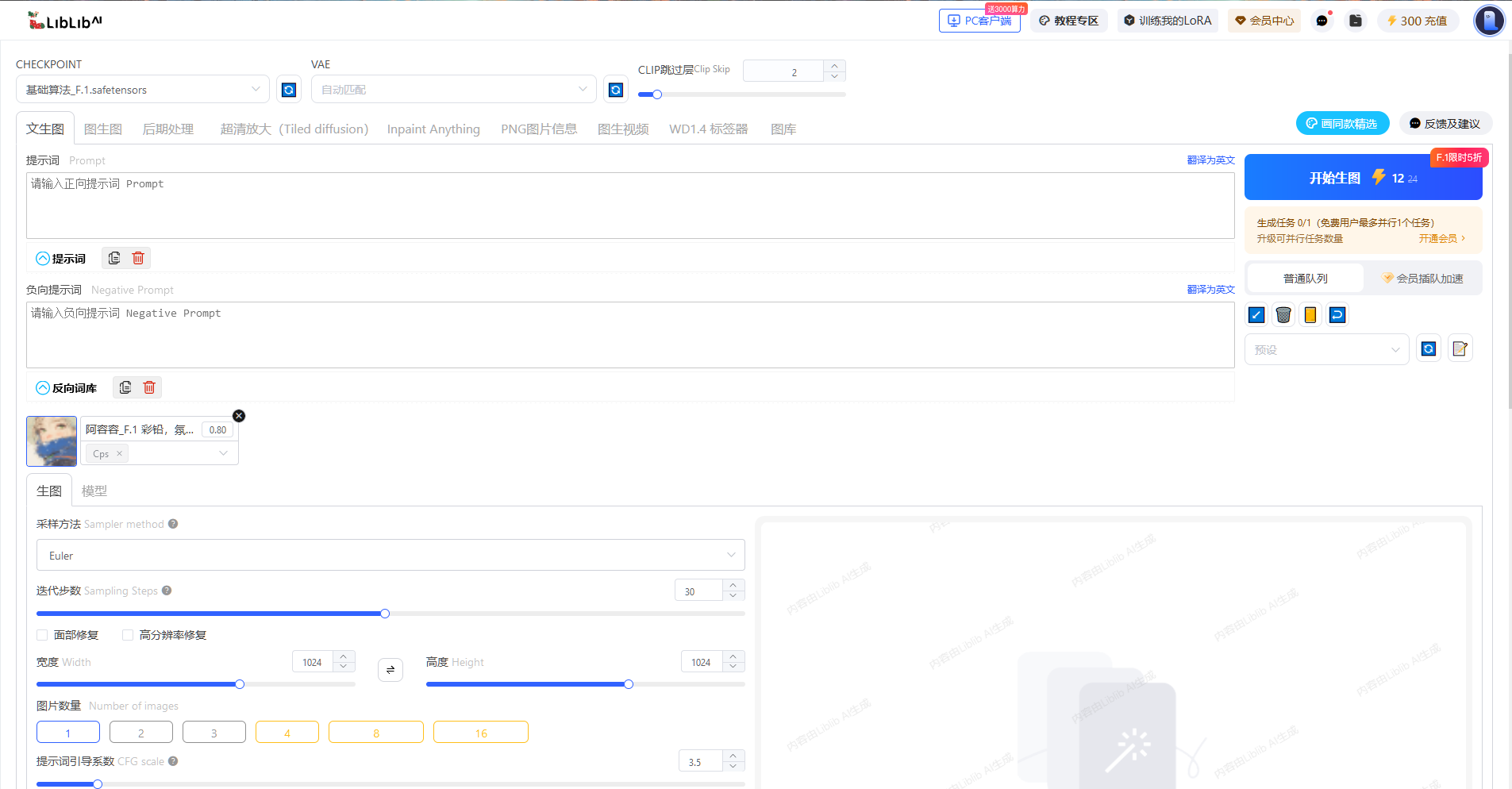
Task: Copy the prompt using the copy icon
Action: [113, 258]
